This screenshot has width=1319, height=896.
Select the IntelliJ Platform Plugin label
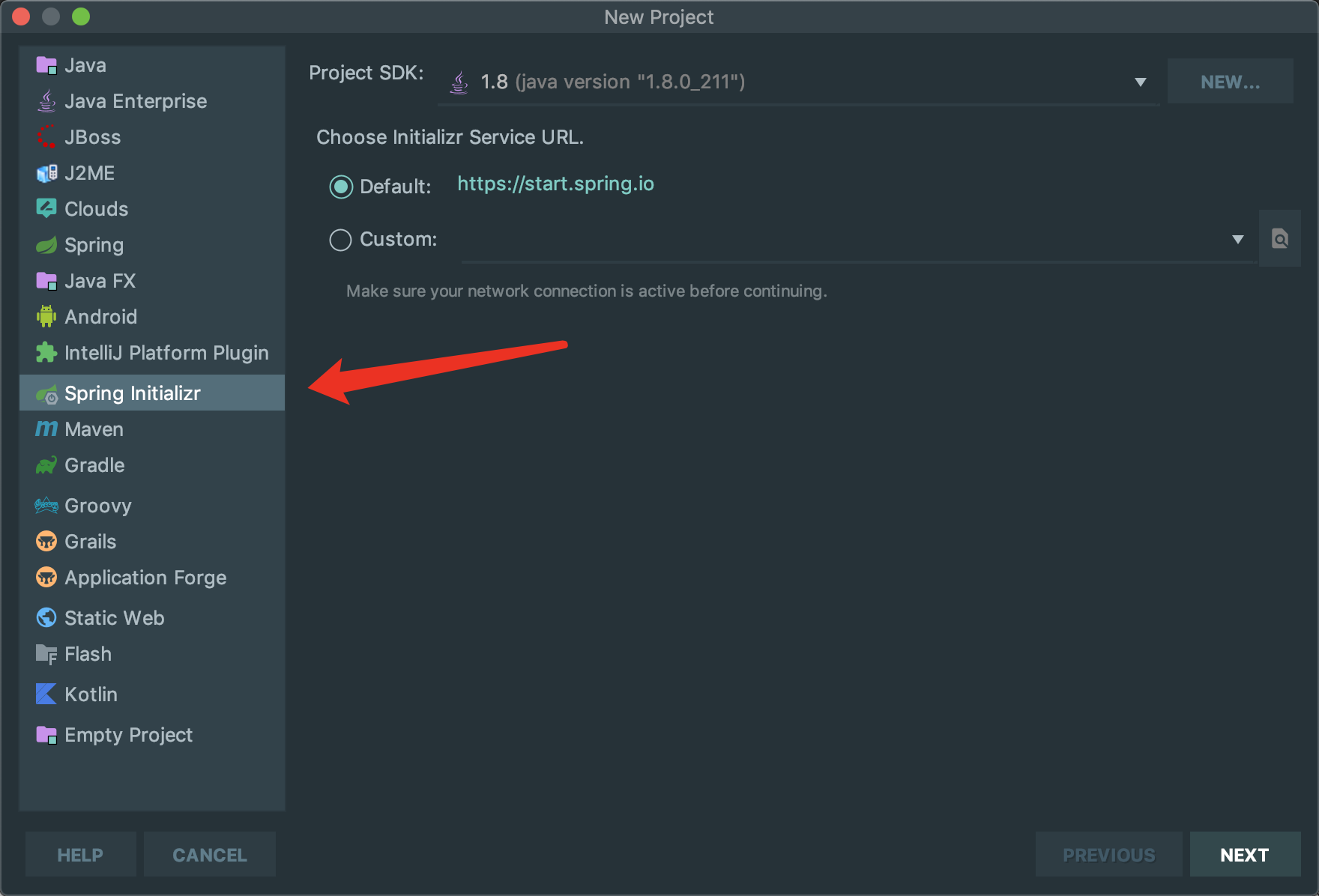(166, 353)
